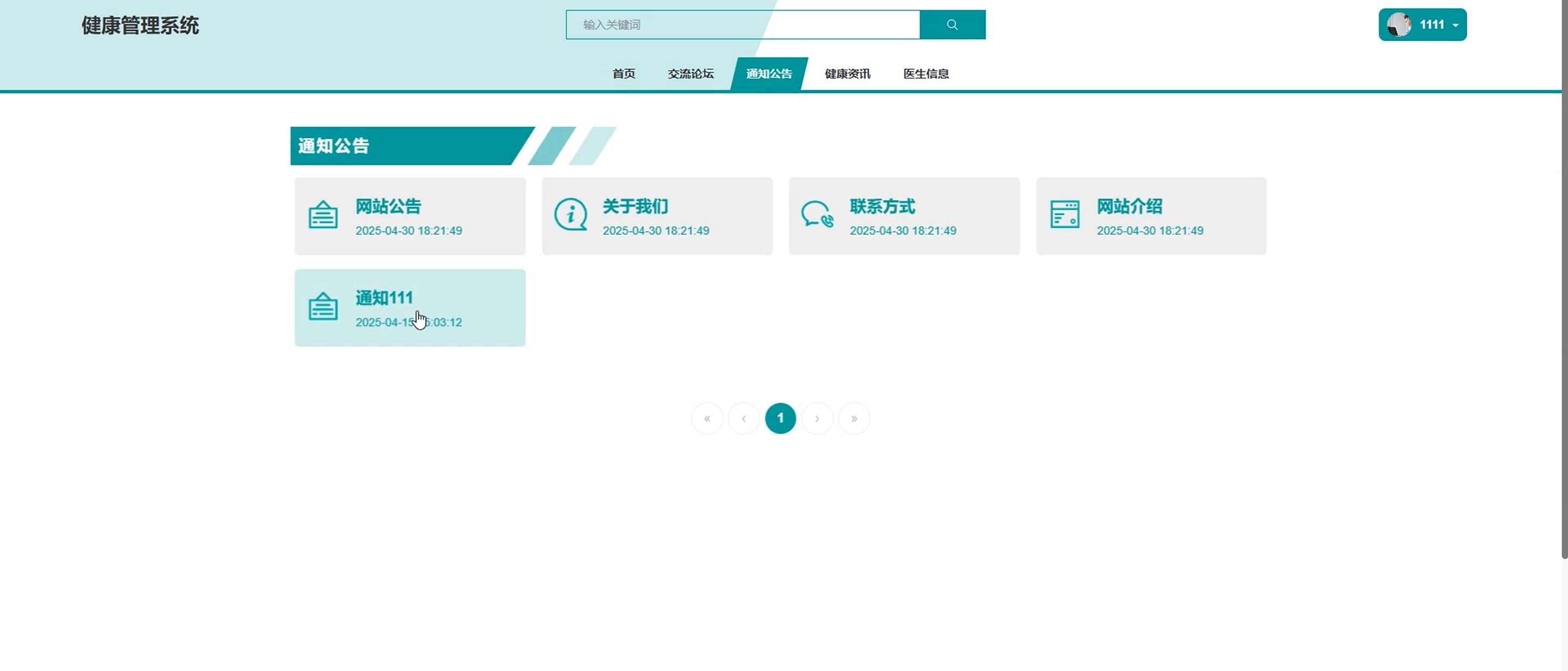Expand the 1111 user dropdown arrow
The height and width of the screenshot is (671, 1568).
click(1455, 26)
